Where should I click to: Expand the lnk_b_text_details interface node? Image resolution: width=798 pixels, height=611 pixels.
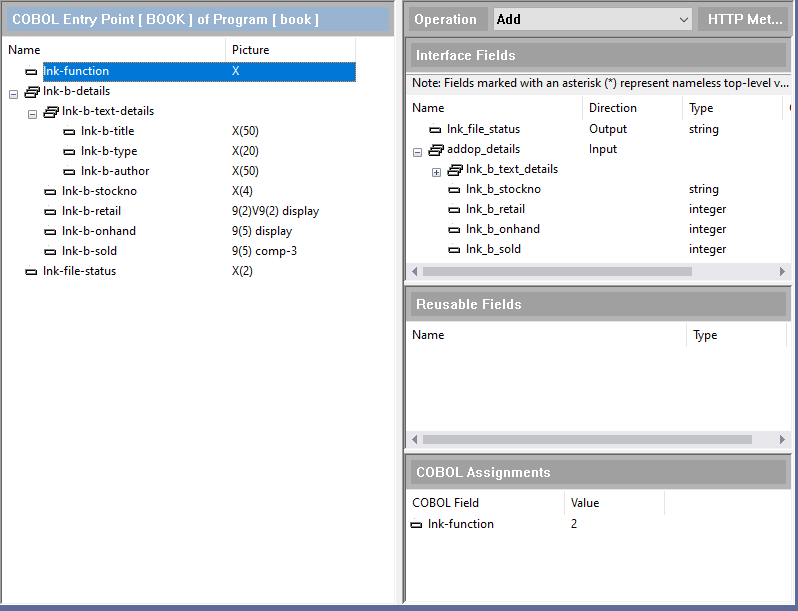pos(436,172)
